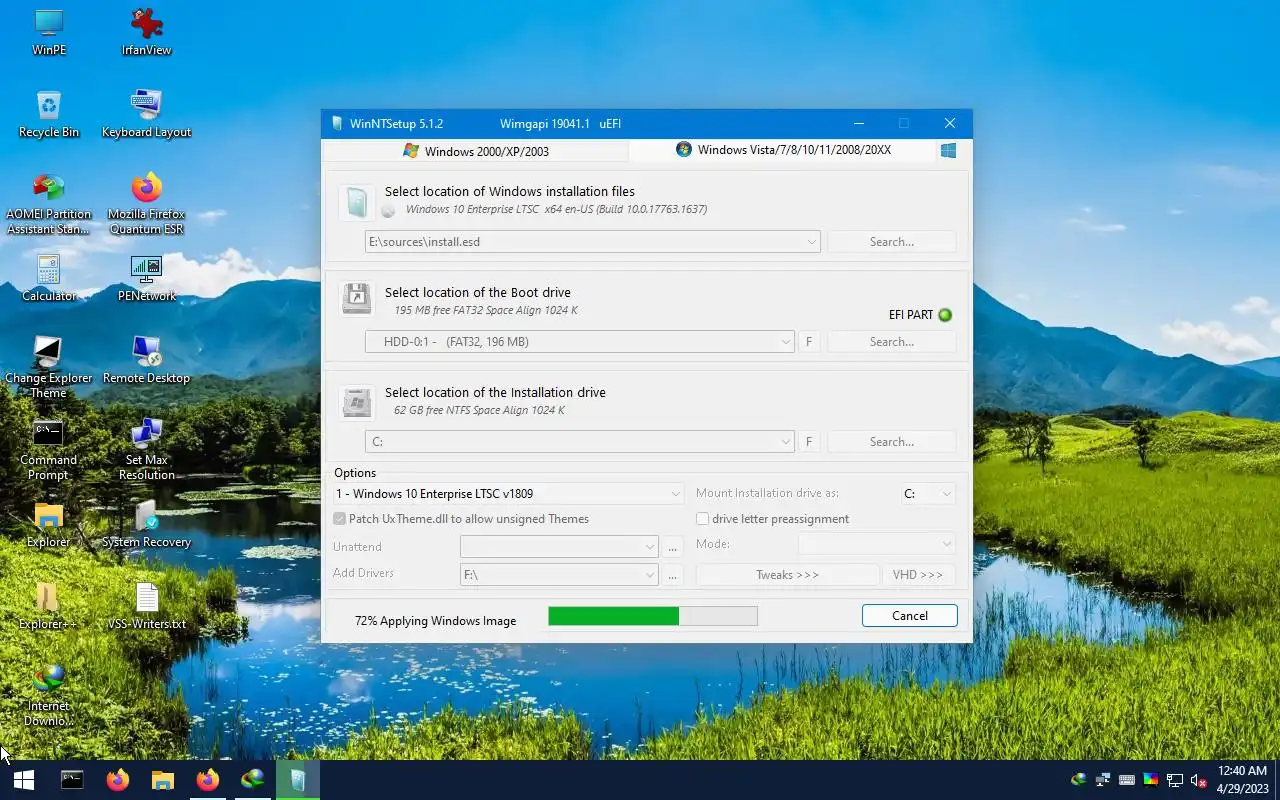Click Search for the Boot drive

click(891, 342)
